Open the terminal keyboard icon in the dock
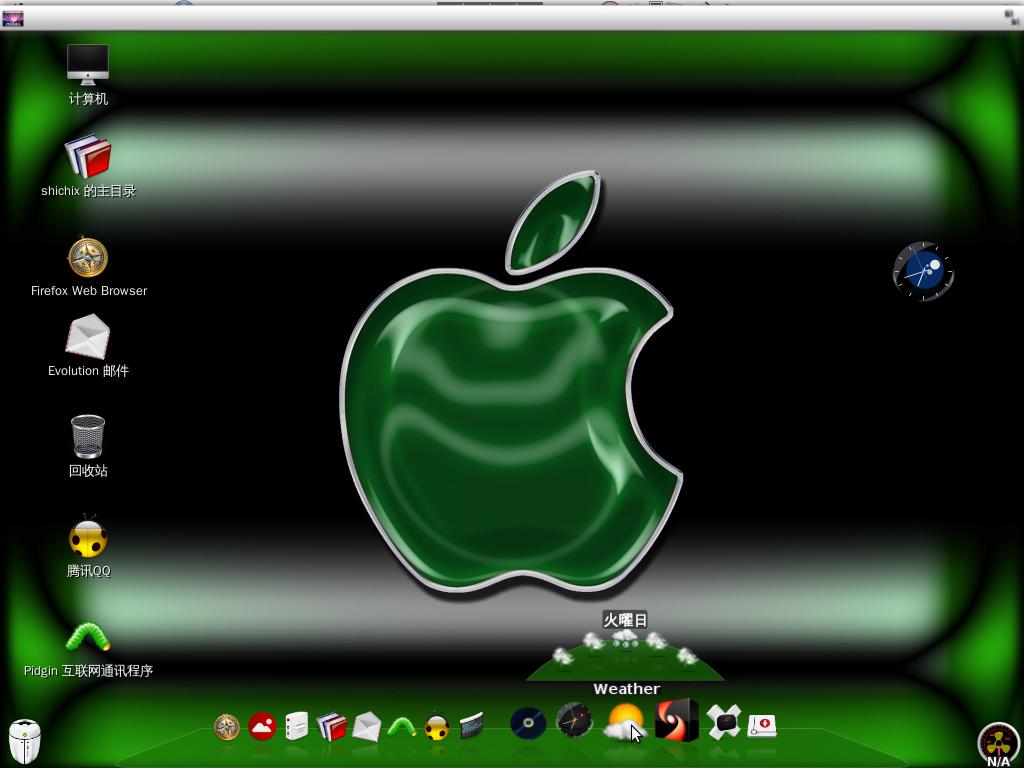This screenshot has height=768, width=1024. pyautogui.click(x=471, y=726)
